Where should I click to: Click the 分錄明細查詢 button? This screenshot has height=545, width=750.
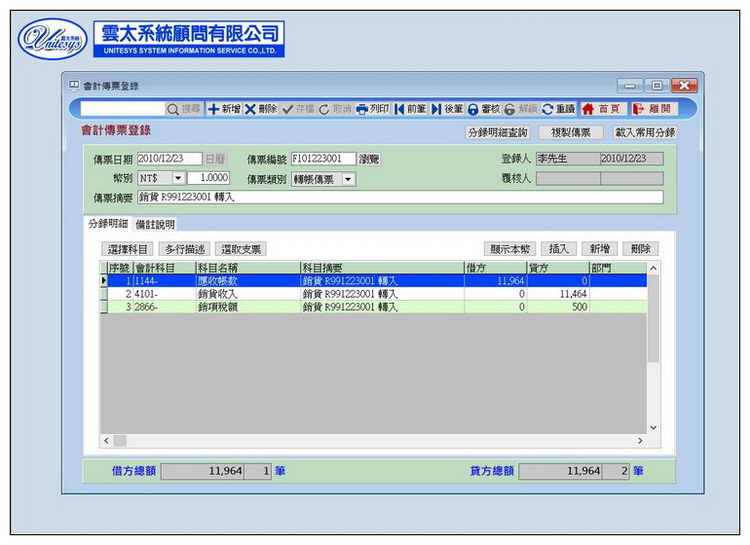(498, 132)
